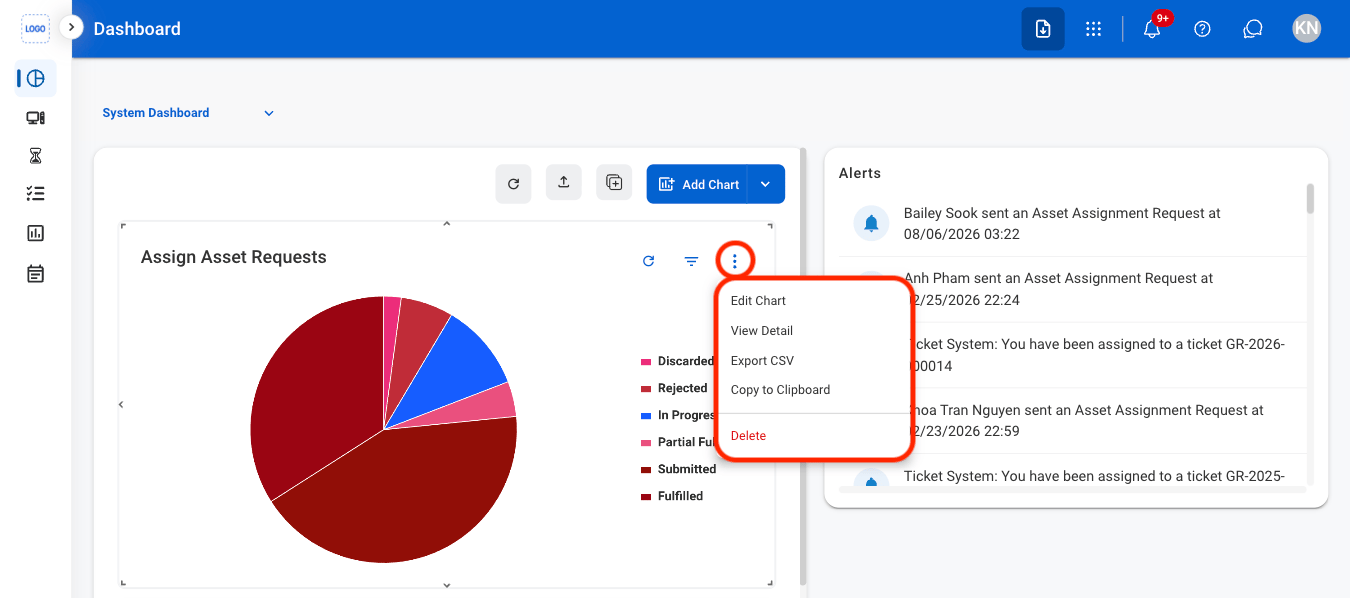This screenshot has height=598, width=1350.
Task: Refresh the Assign Asset Requests chart
Action: click(x=648, y=261)
